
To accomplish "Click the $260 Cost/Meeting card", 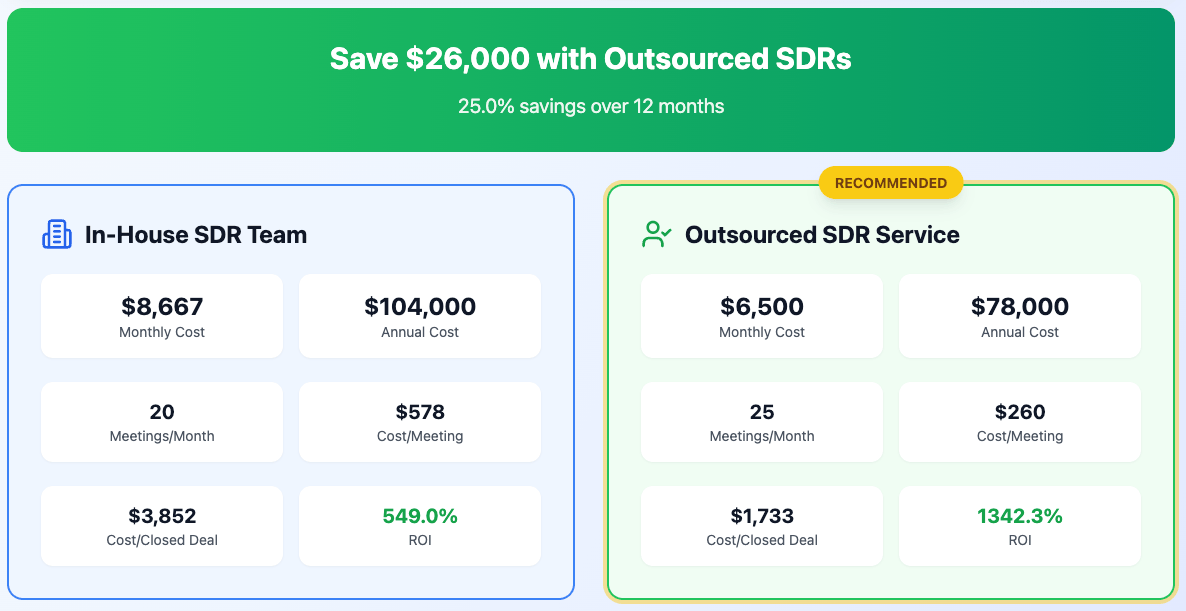I will click(x=1019, y=421).
